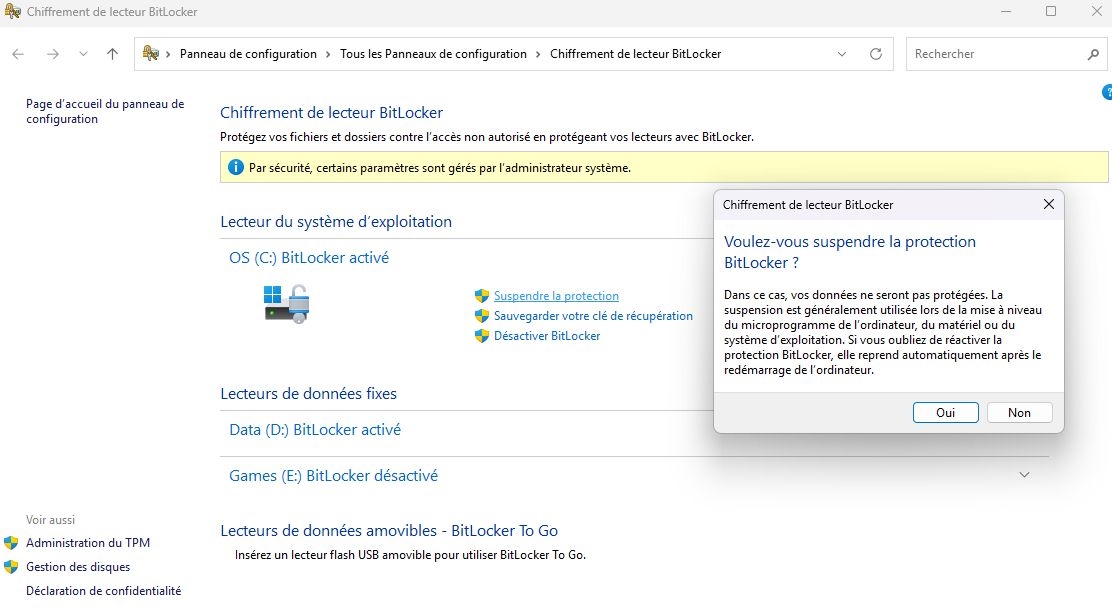This screenshot has width=1112, height=614.
Task: Click shield icon next to Gestion des disques
Action: (11, 567)
